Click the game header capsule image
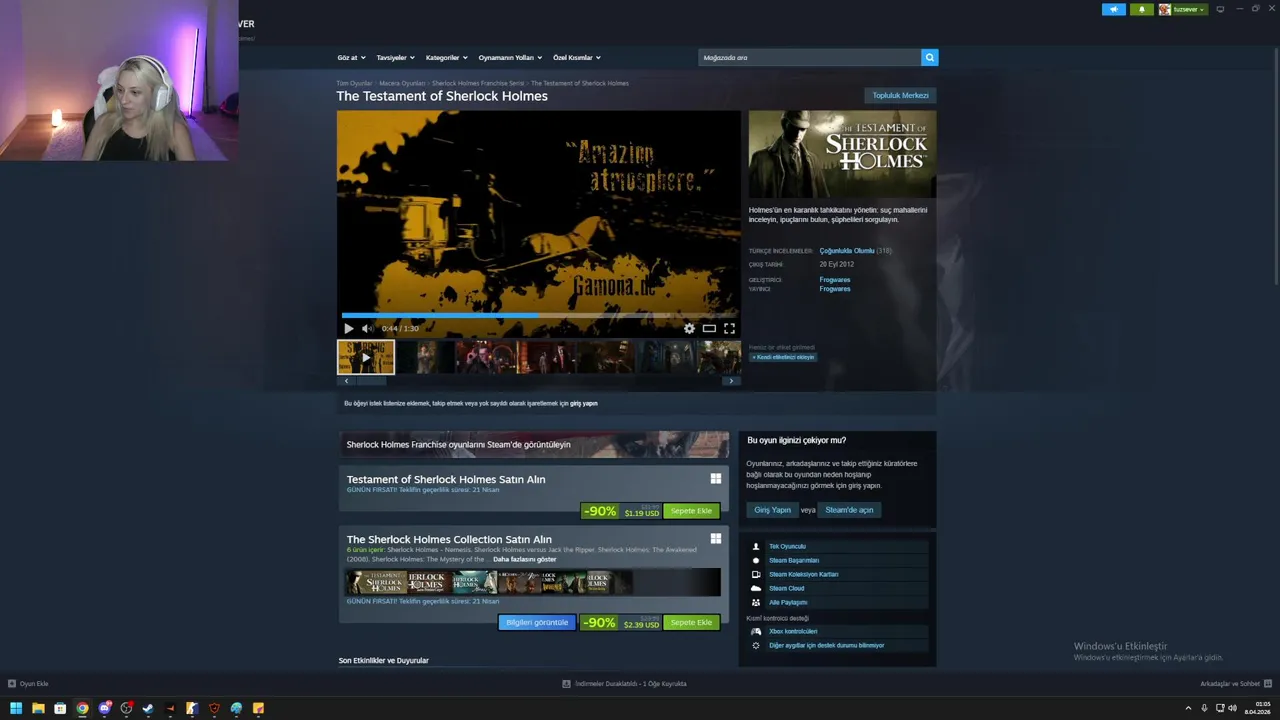 pyautogui.click(x=842, y=154)
